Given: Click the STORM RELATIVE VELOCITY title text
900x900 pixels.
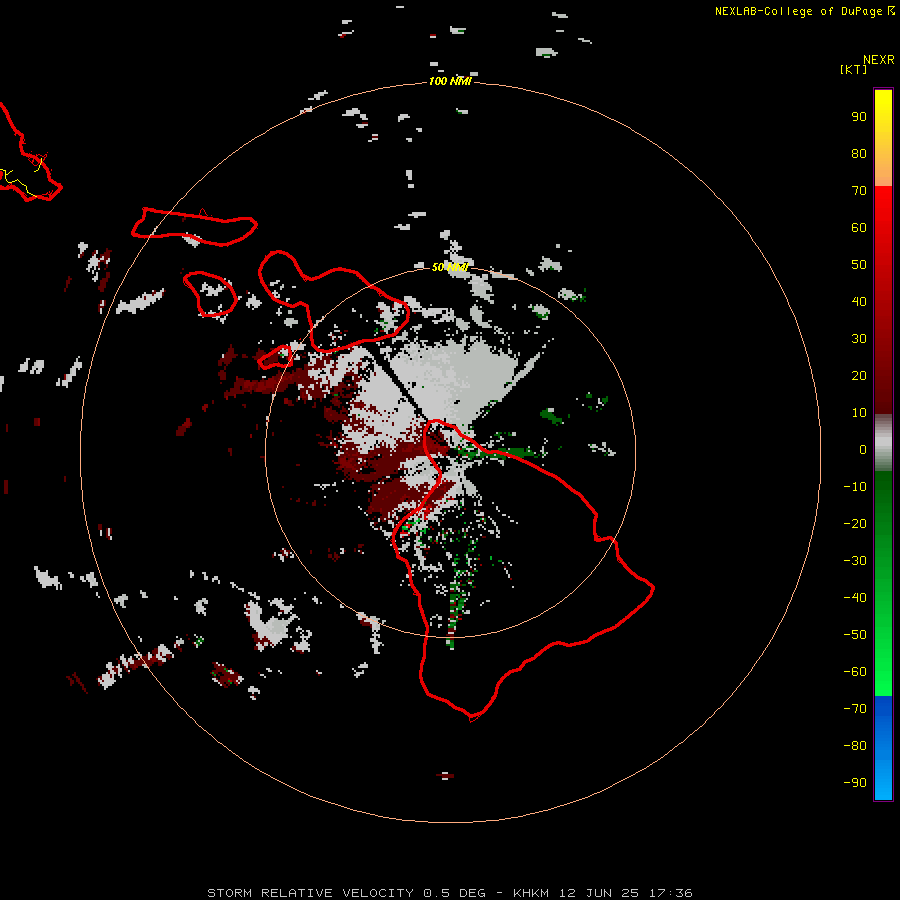Looking at the screenshot, I should coord(310,893).
